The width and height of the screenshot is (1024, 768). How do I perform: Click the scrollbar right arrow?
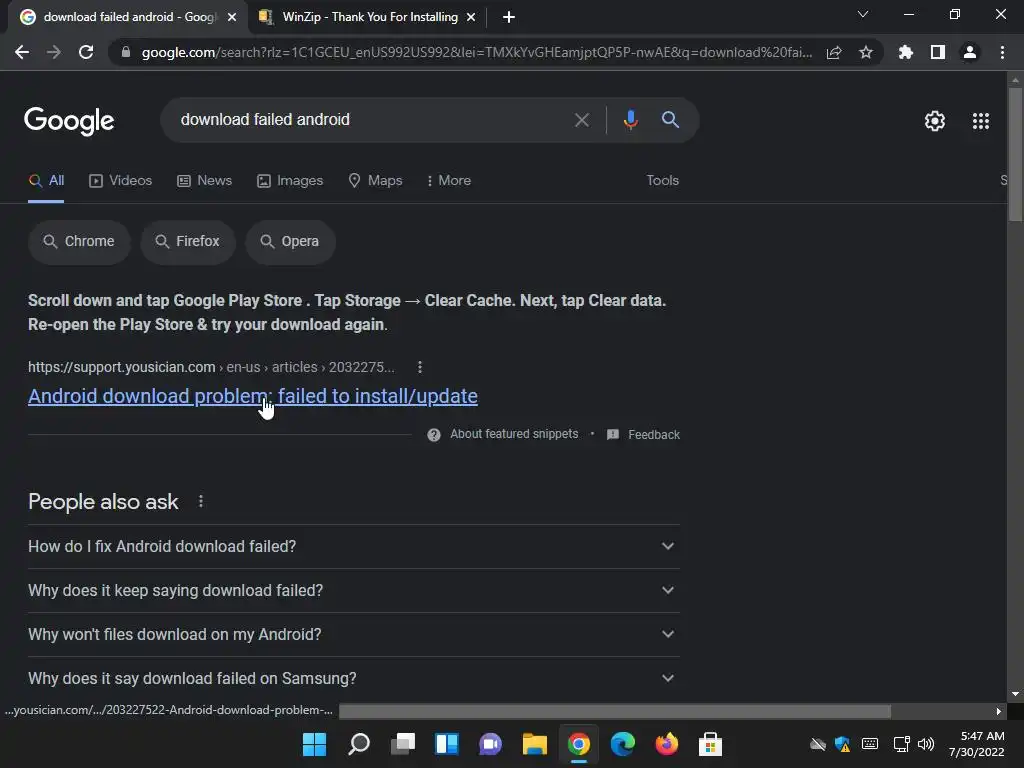pos(998,712)
